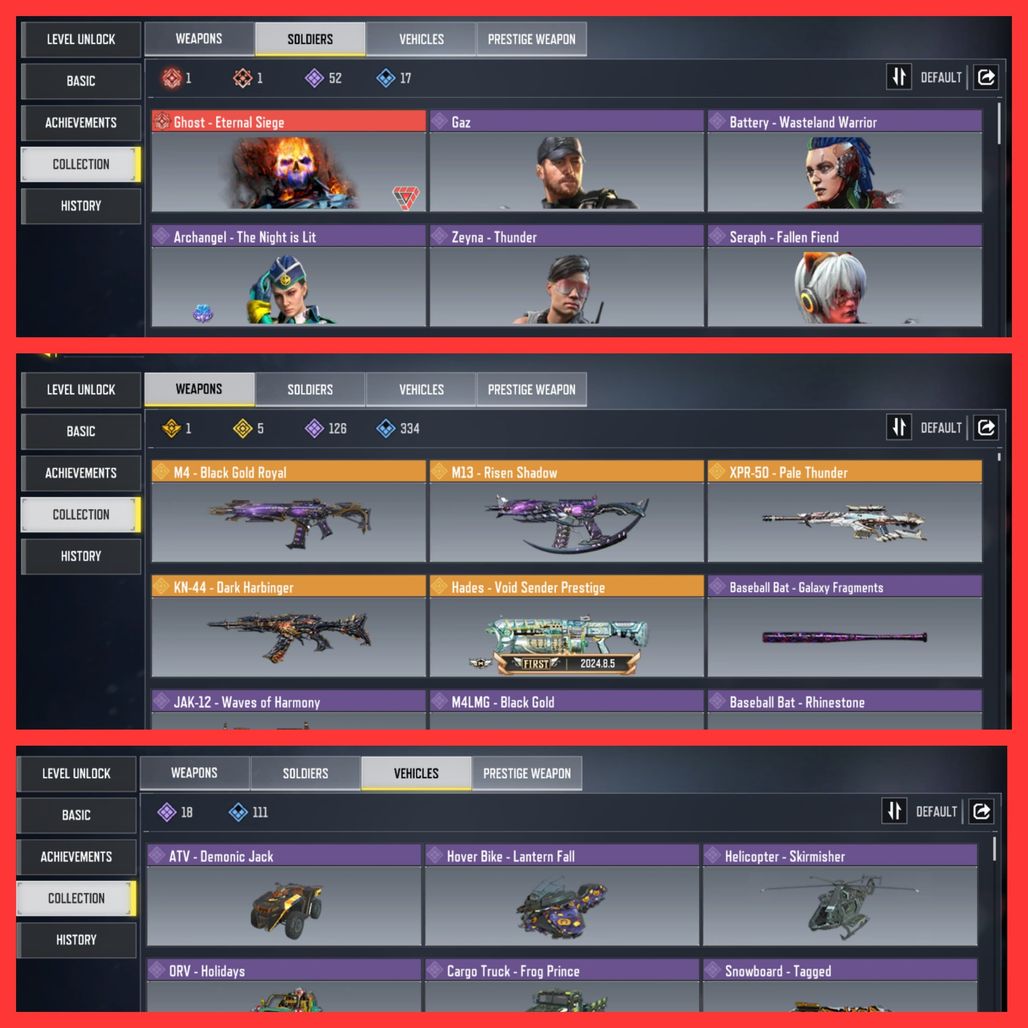Open Achievements in the top sidebar
This screenshot has width=1028, height=1028.
click(81, 123)
